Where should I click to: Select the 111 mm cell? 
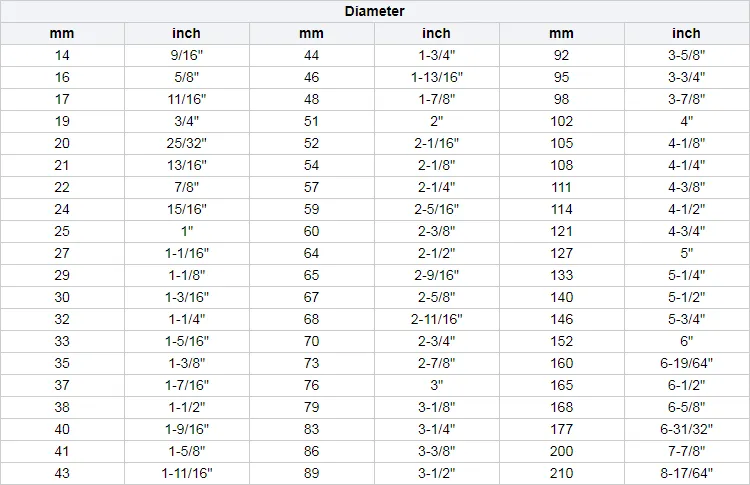[562, 187]
